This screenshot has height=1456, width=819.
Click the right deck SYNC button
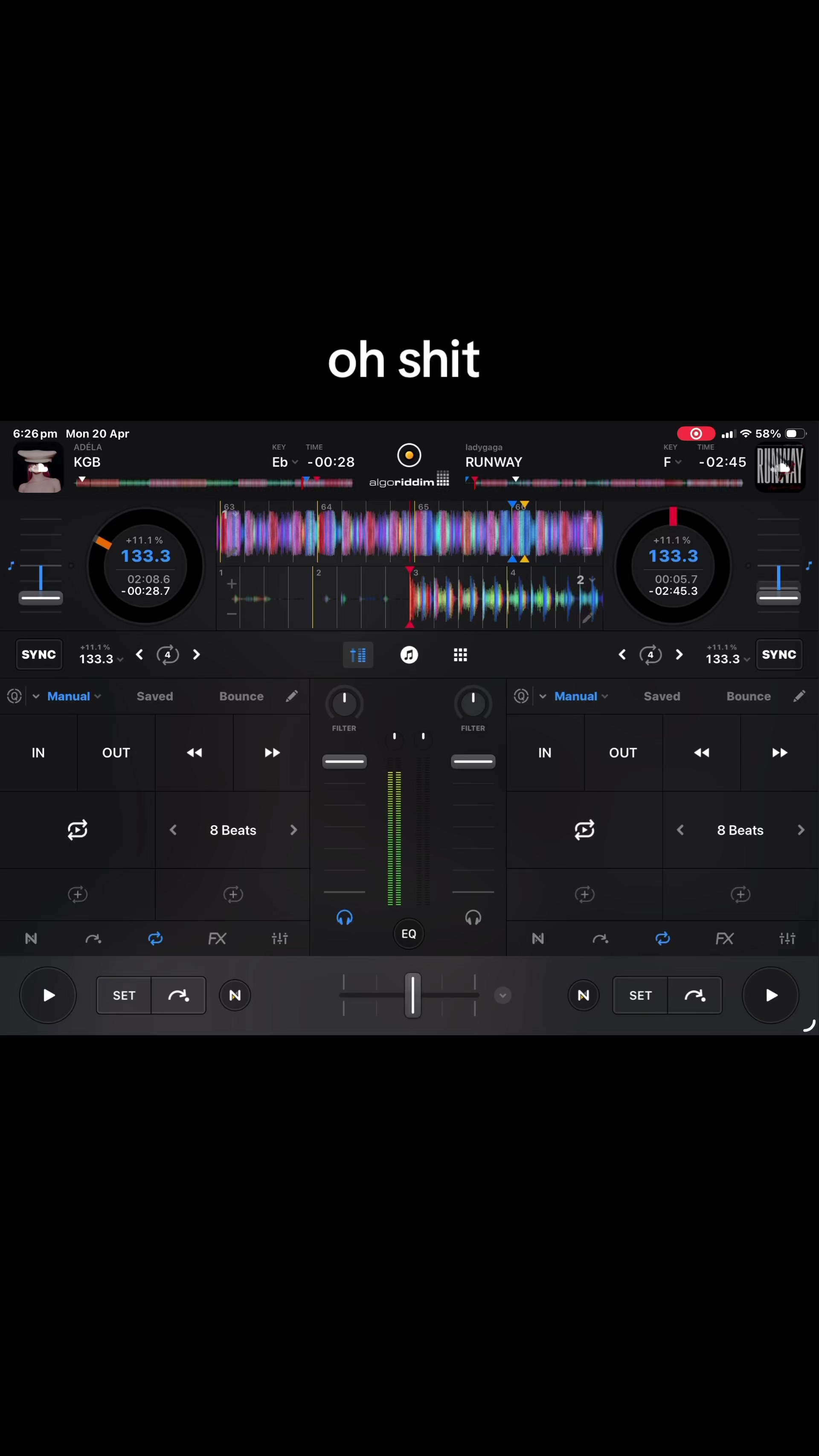pos(779,655)
